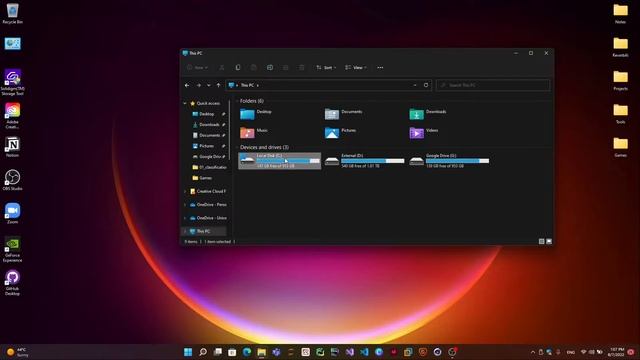Click the Search This PC field
This screenshot has width=640, height=360.
pos(493,85)
